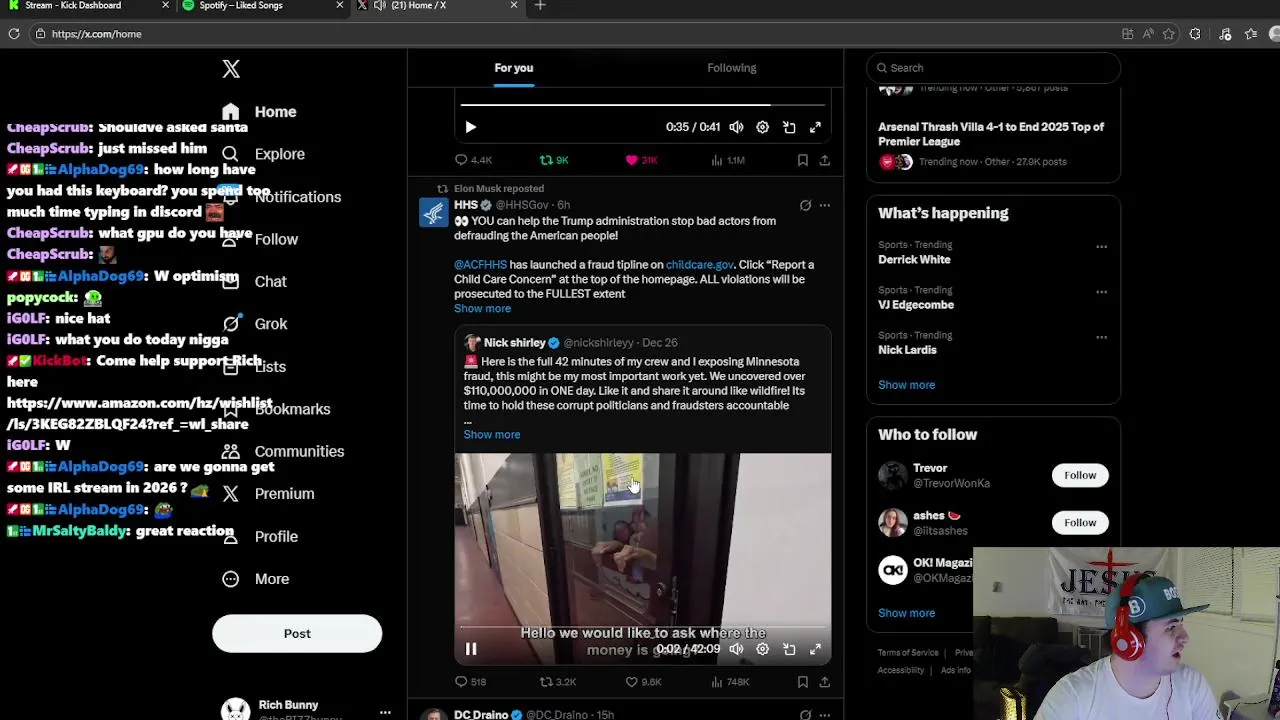Select the For you tab
Screen dimensions: 1280x720
(x=514, y=68)
